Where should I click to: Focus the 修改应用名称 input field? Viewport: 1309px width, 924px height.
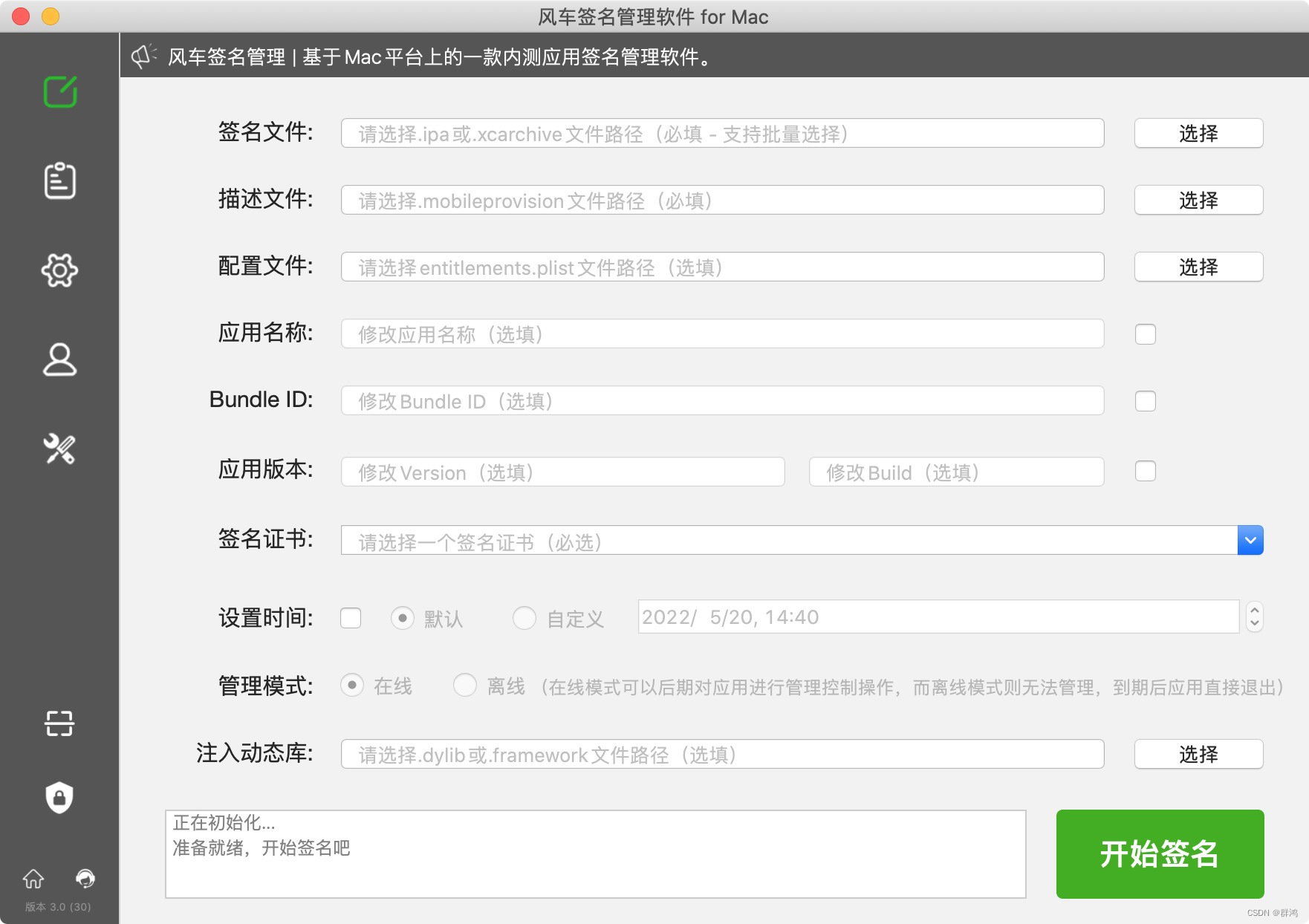722,334
